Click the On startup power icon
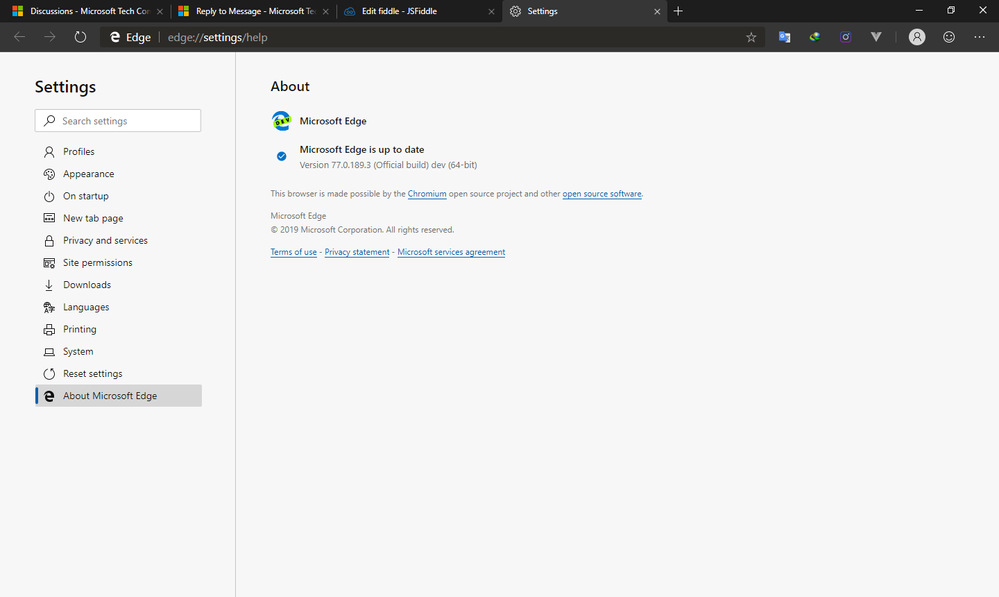The height and width of the screenshot is (597, 999). click(x=49, y=196)
